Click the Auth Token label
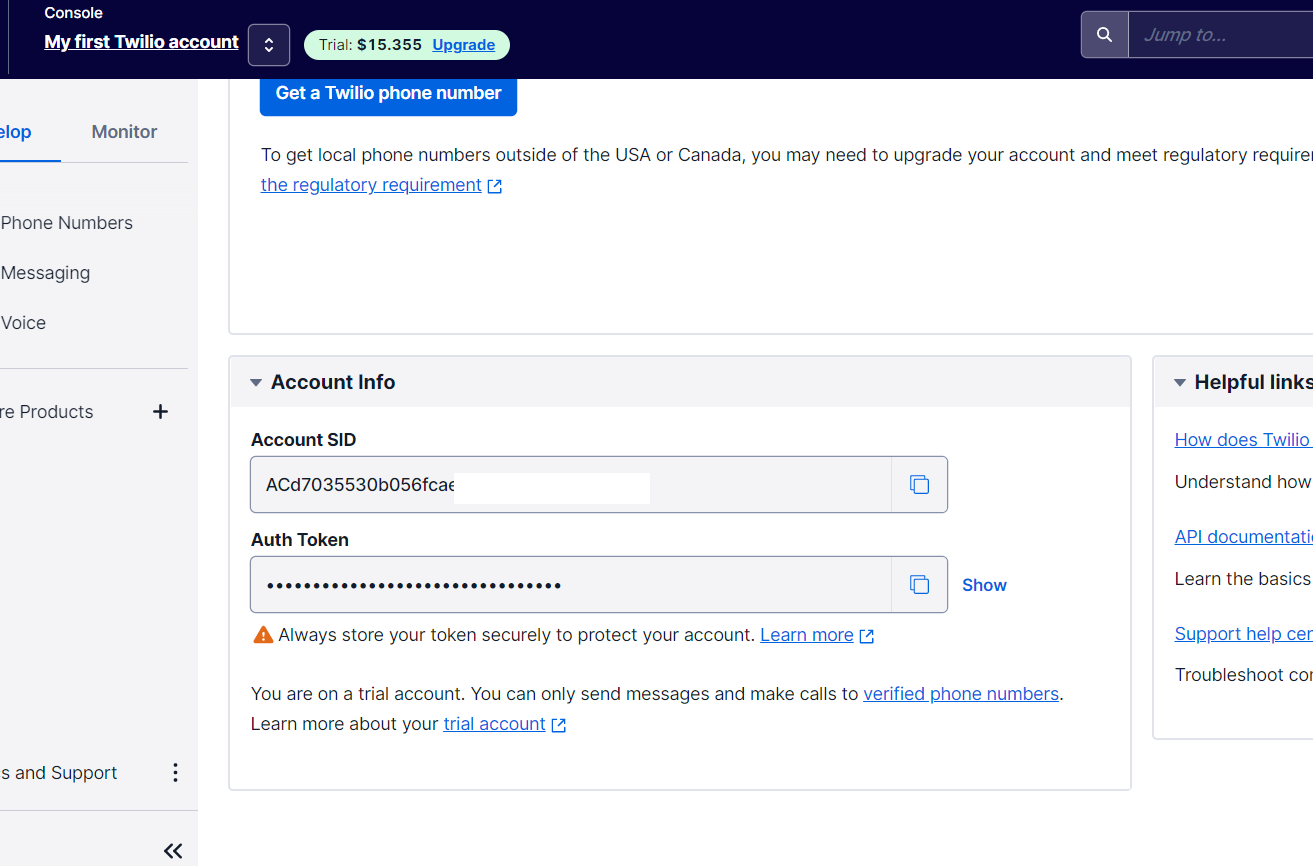Viewport: 1313px width, 866px height. pyautogui.click(x=300, y=540)
